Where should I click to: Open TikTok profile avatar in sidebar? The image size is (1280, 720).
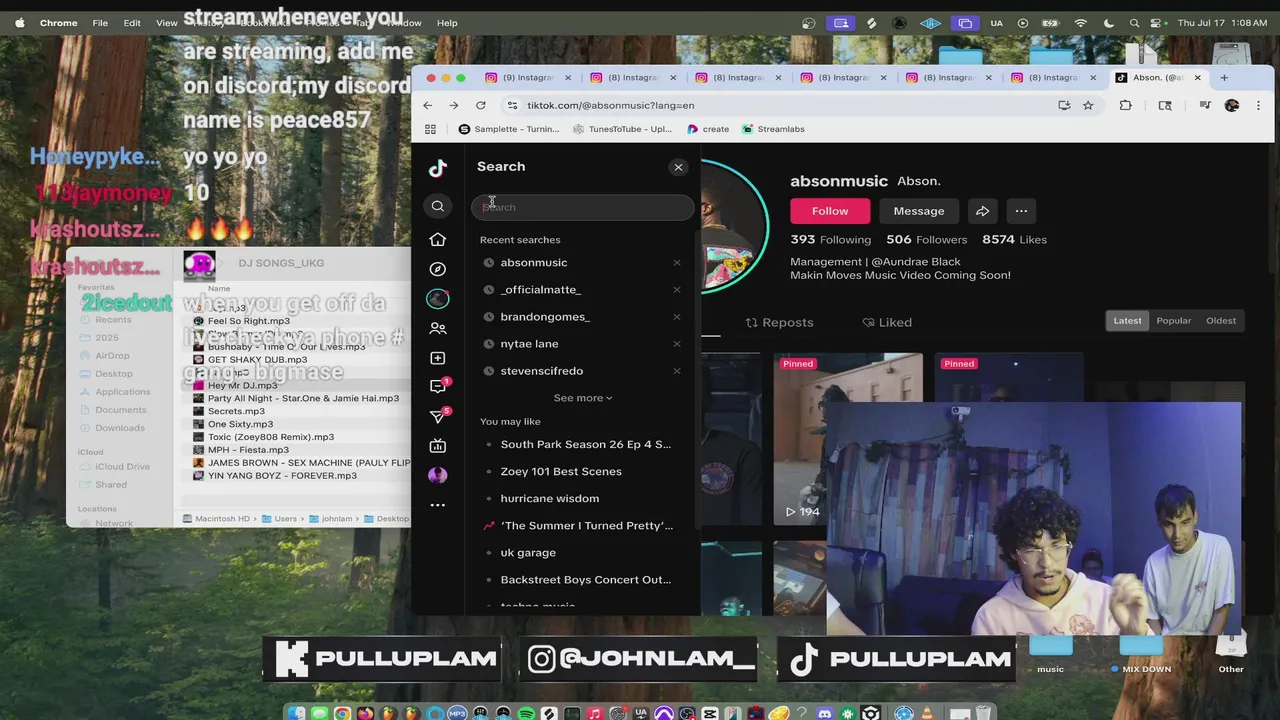(x=438, y=475)
